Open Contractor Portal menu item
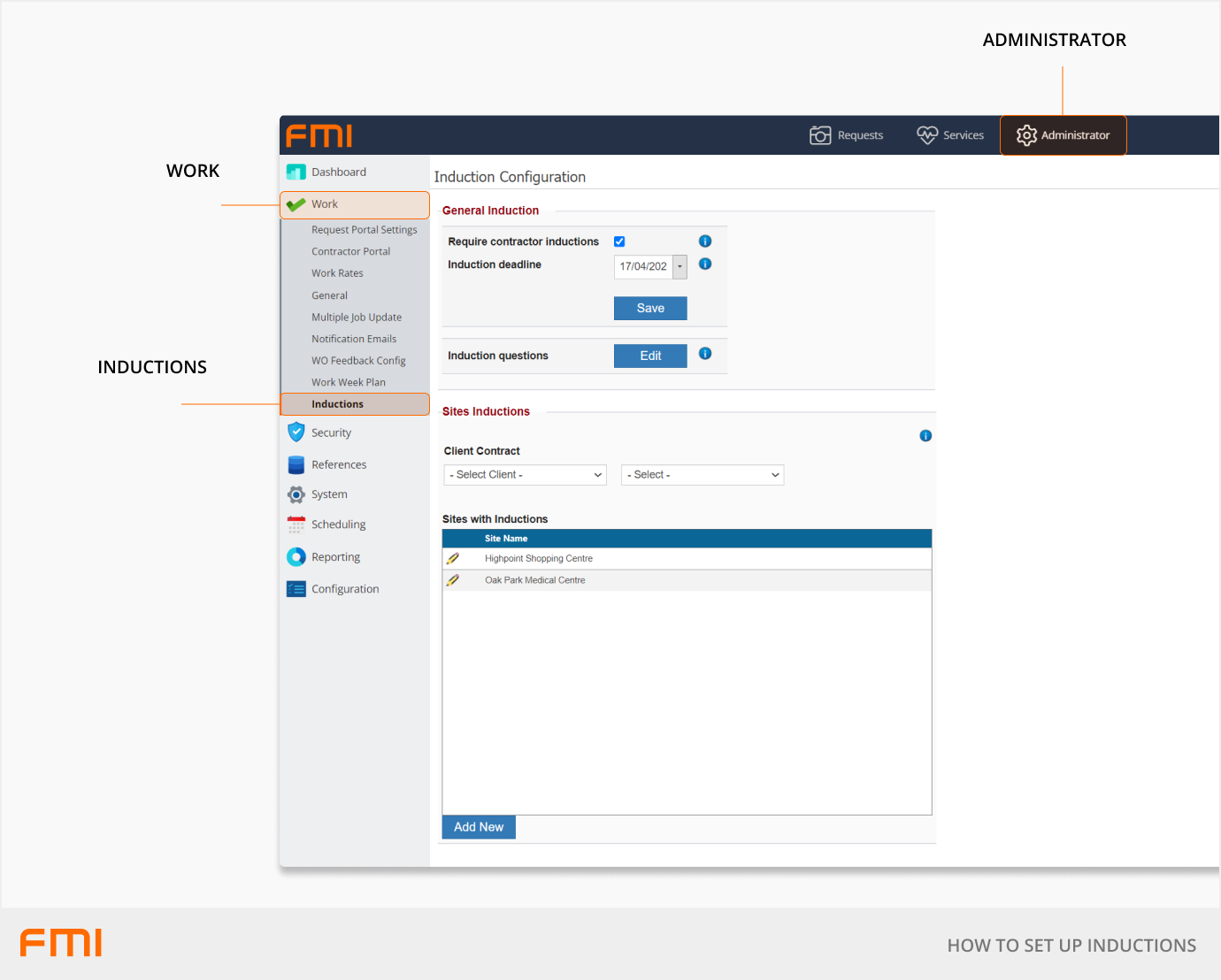Screen dimensions: 1221x980 tap(350, 252)
